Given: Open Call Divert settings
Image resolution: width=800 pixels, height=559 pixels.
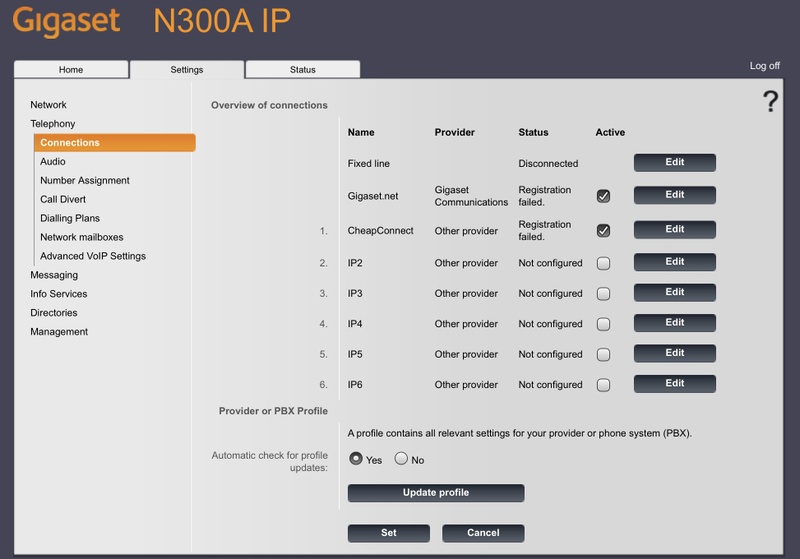Looking at the screenshot, I should click(x=63, y=199).
